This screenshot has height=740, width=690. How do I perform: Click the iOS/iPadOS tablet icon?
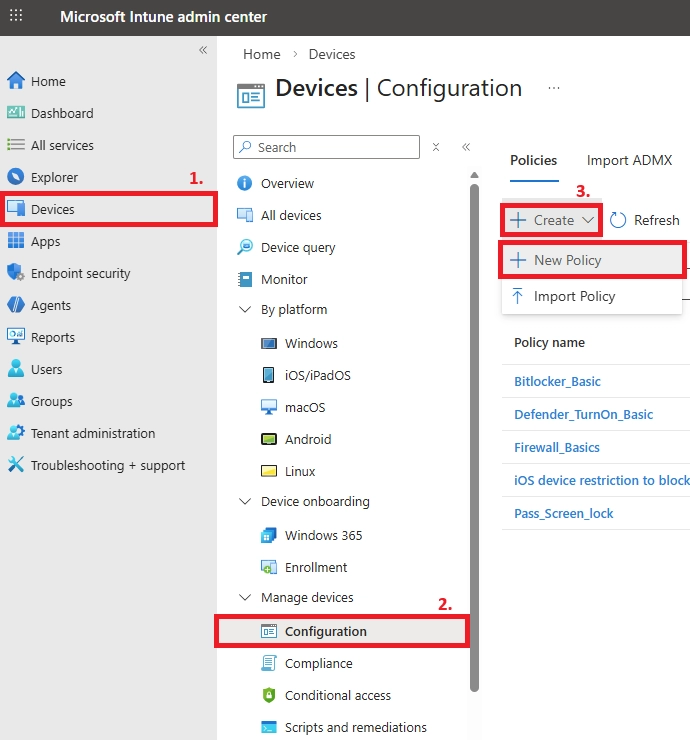pyautogui.click(x=269, y=375)
